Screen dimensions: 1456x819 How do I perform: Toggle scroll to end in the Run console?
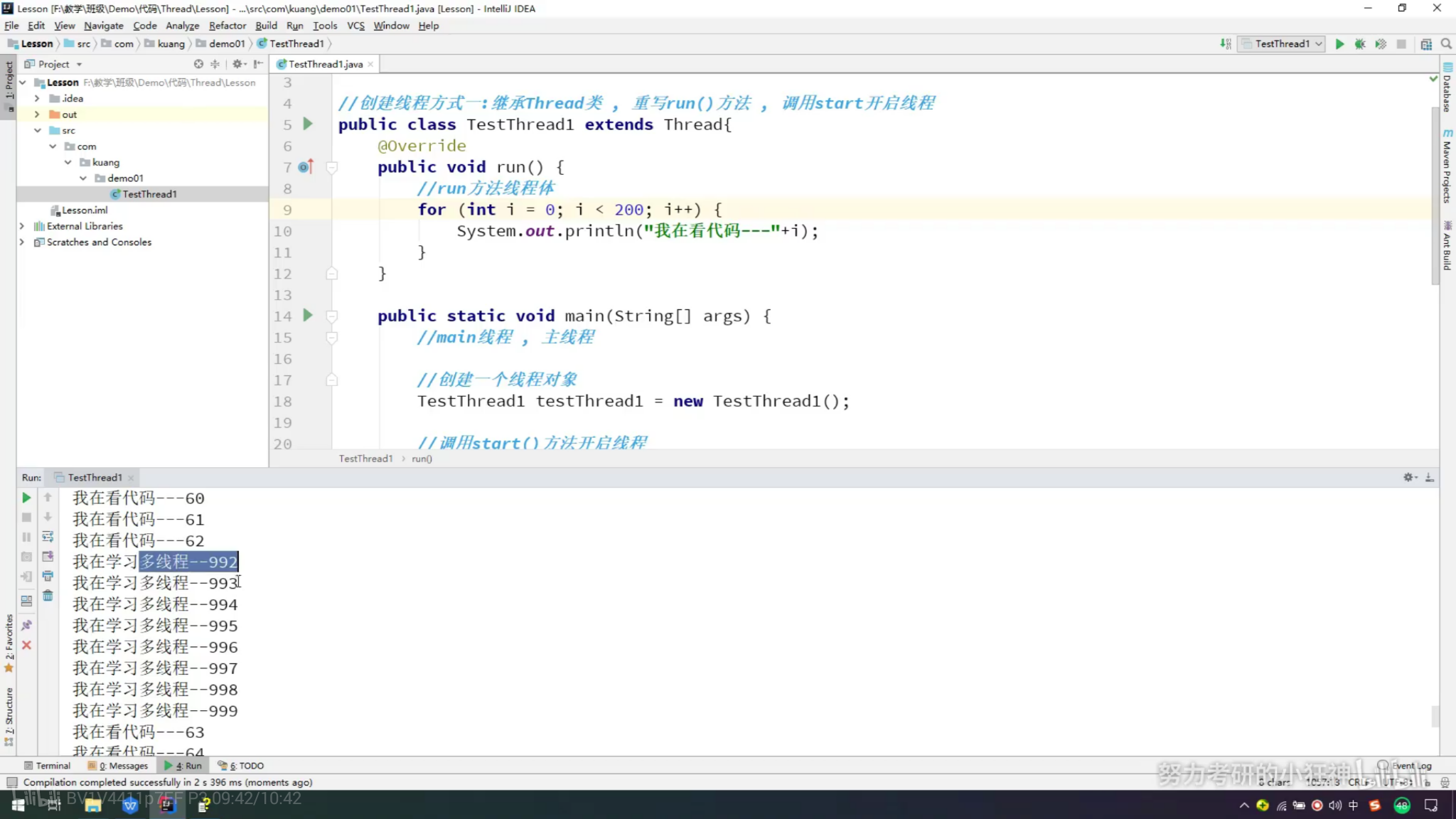point(48,557)
